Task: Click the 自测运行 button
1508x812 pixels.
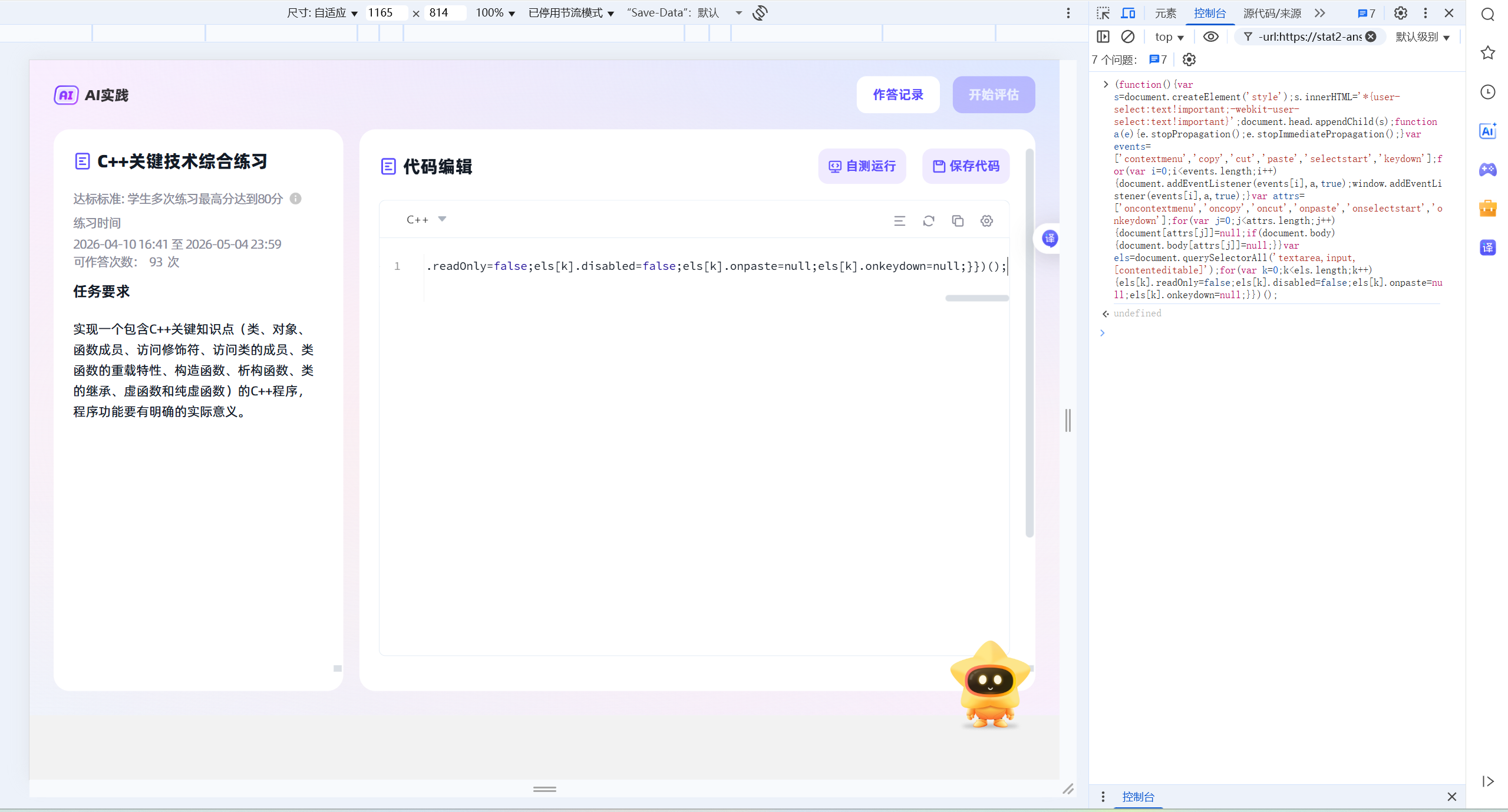Action: 862,166
